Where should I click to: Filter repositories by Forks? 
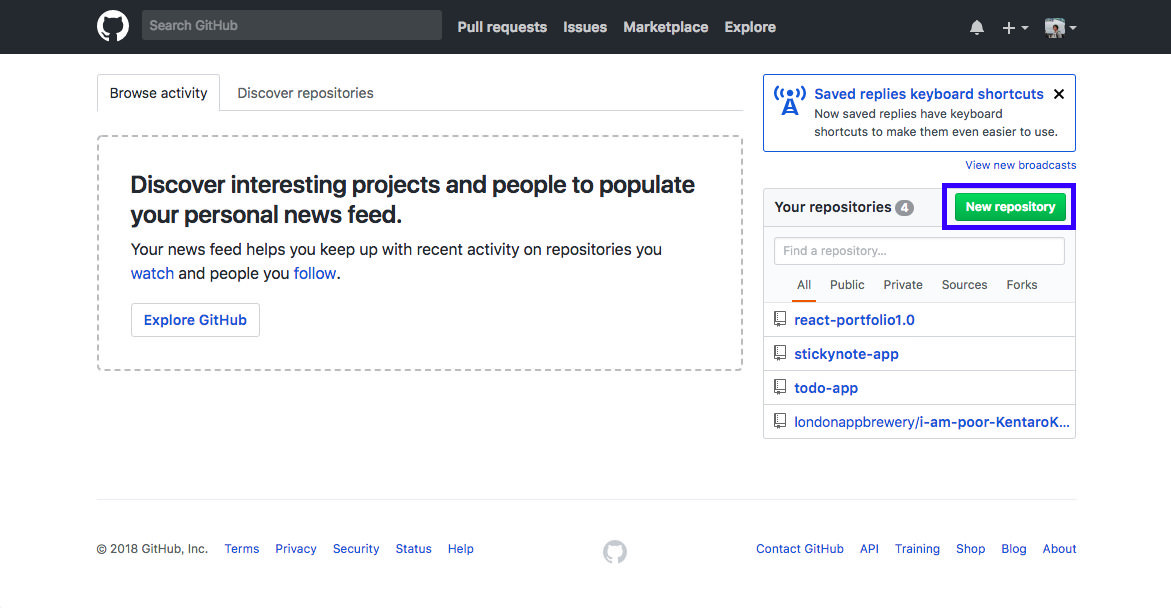(x=1022, y=285)
